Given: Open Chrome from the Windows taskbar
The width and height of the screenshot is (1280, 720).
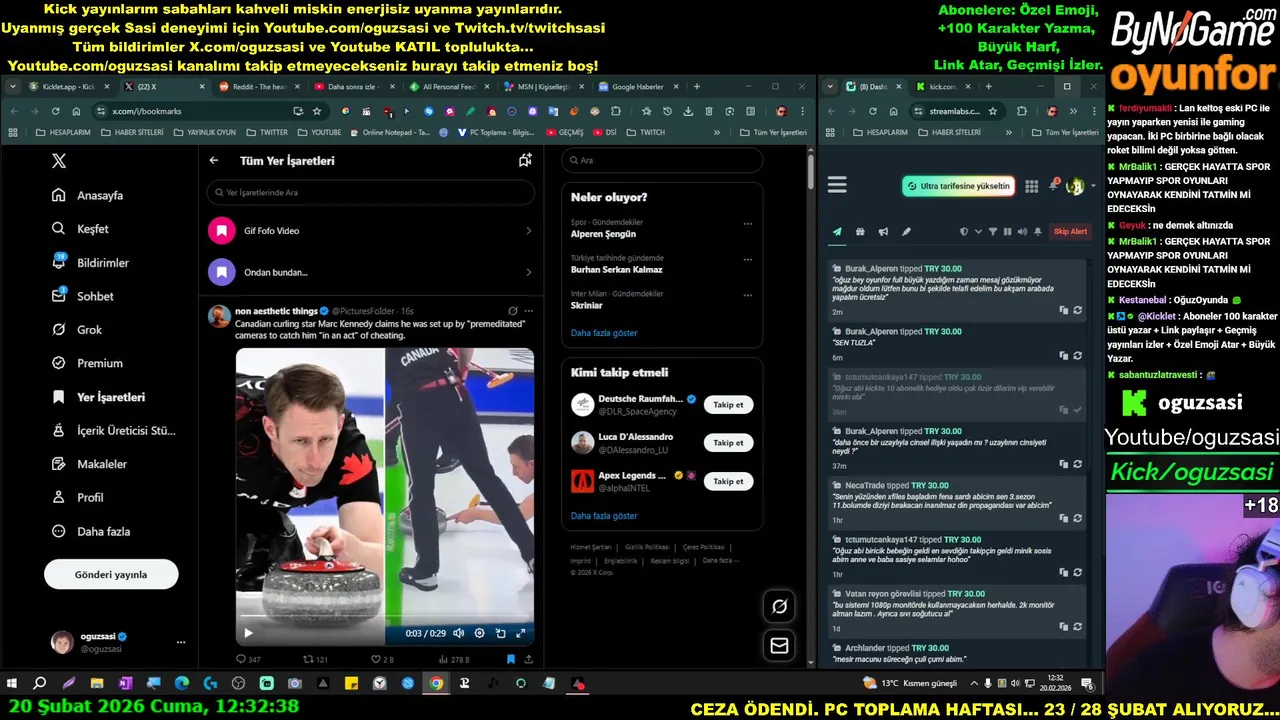Looking at the screenshot, I should pos(436,684).
